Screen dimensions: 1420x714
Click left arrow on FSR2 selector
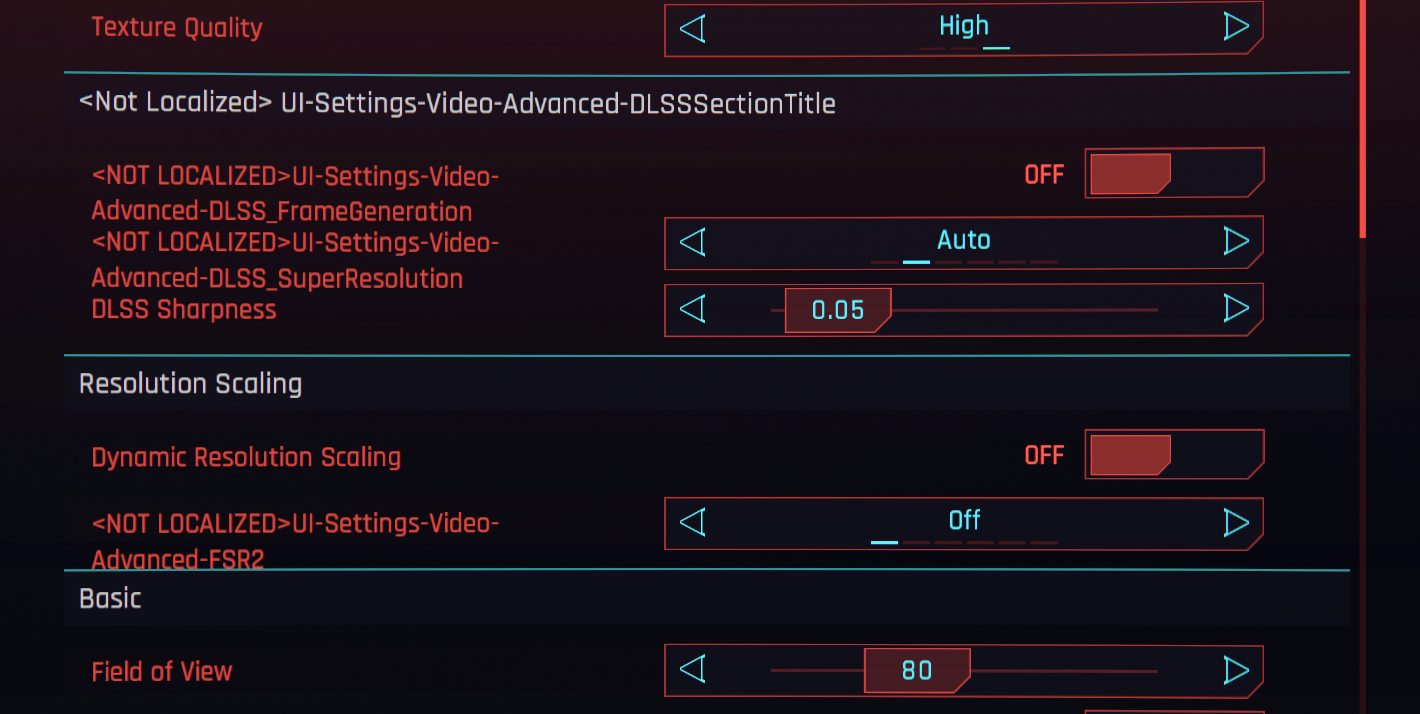click(x=692, y=522)
